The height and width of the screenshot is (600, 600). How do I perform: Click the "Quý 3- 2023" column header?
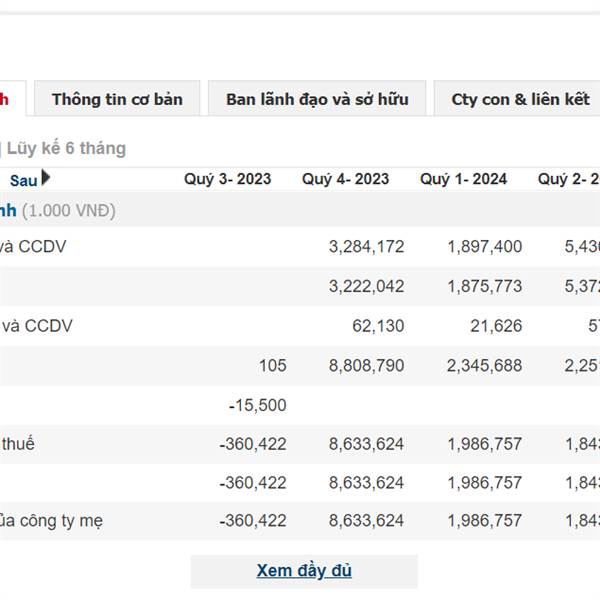pos(227,179)
